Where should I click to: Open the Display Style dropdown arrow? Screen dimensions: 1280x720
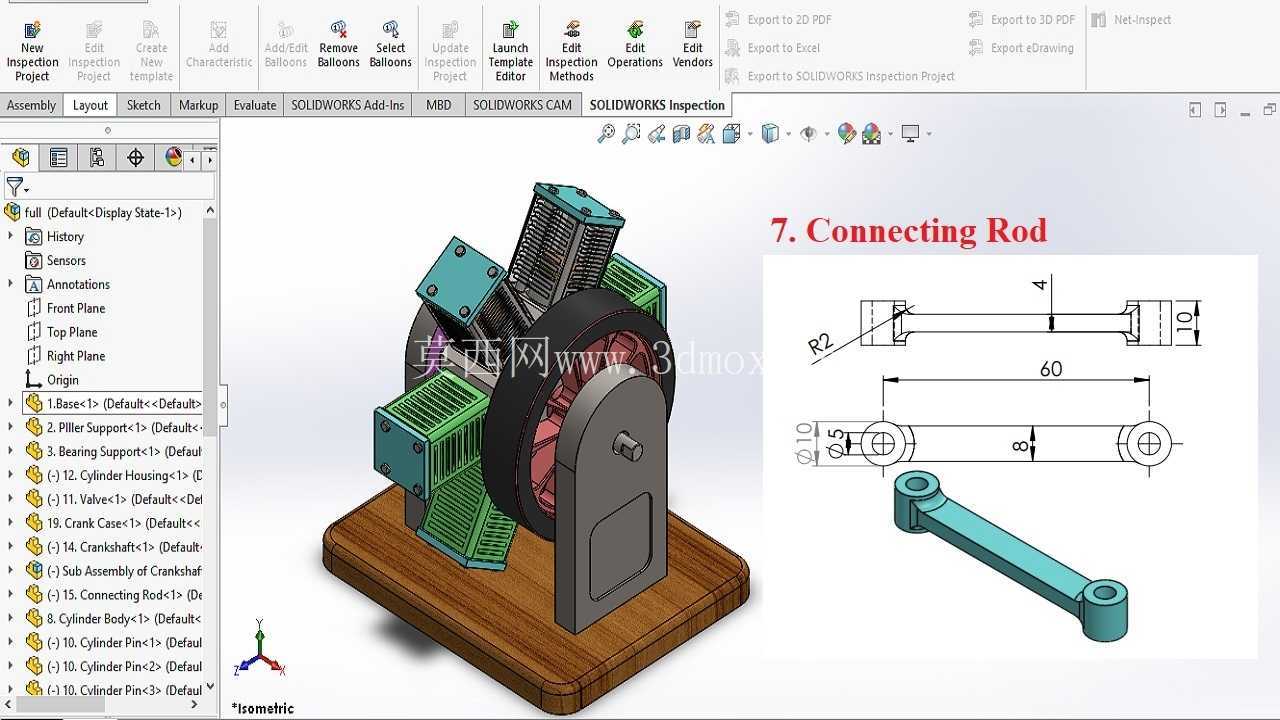(x=789, y=134)
